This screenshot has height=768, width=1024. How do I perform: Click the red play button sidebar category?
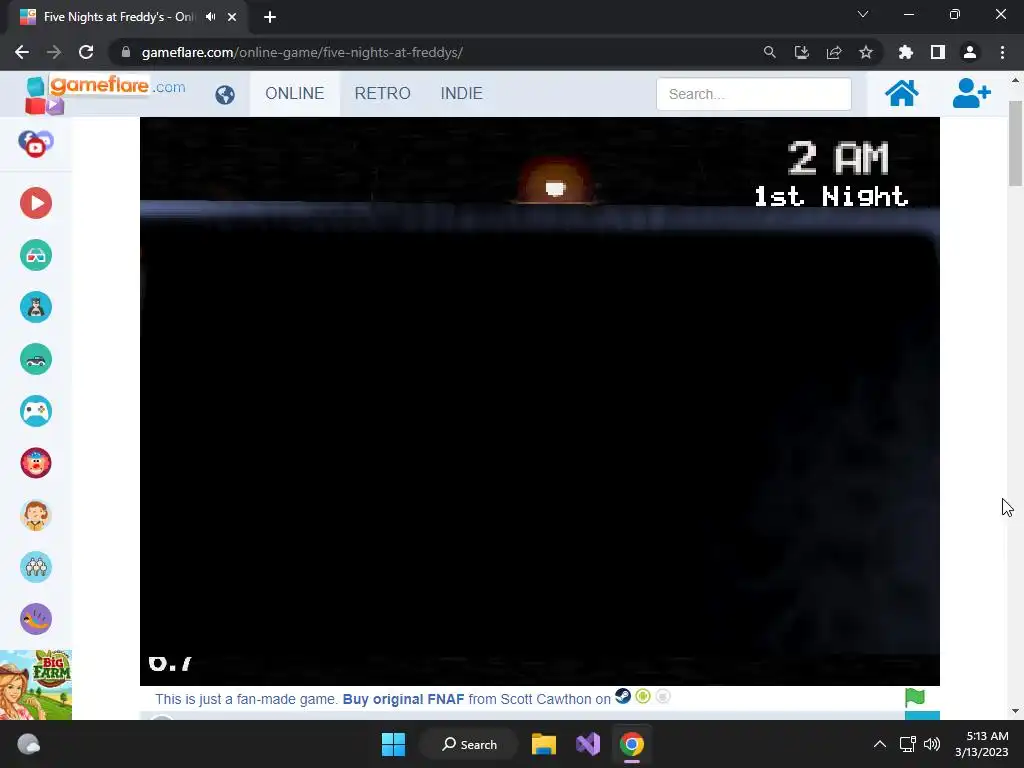point(36,203)
